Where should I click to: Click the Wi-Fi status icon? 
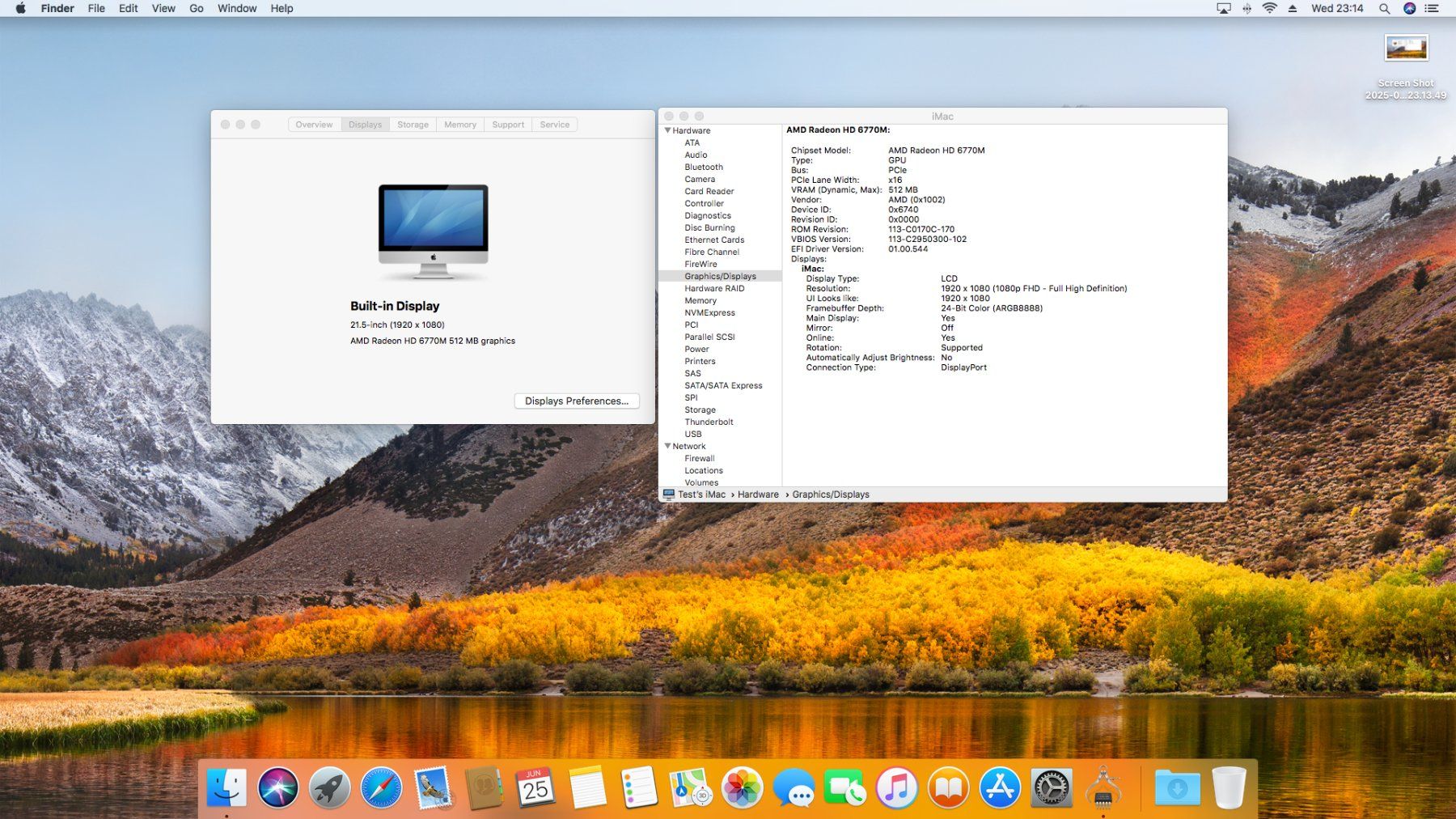(1269, 8)
